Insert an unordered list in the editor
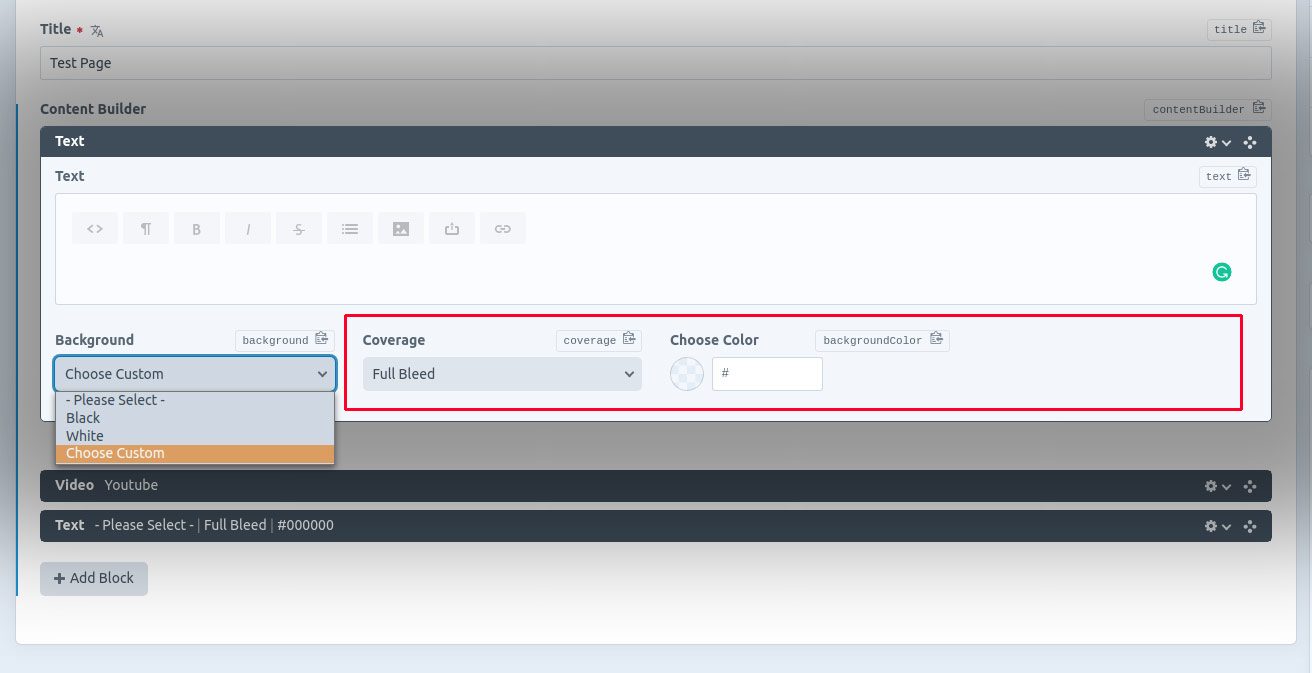 coord(350,228)
